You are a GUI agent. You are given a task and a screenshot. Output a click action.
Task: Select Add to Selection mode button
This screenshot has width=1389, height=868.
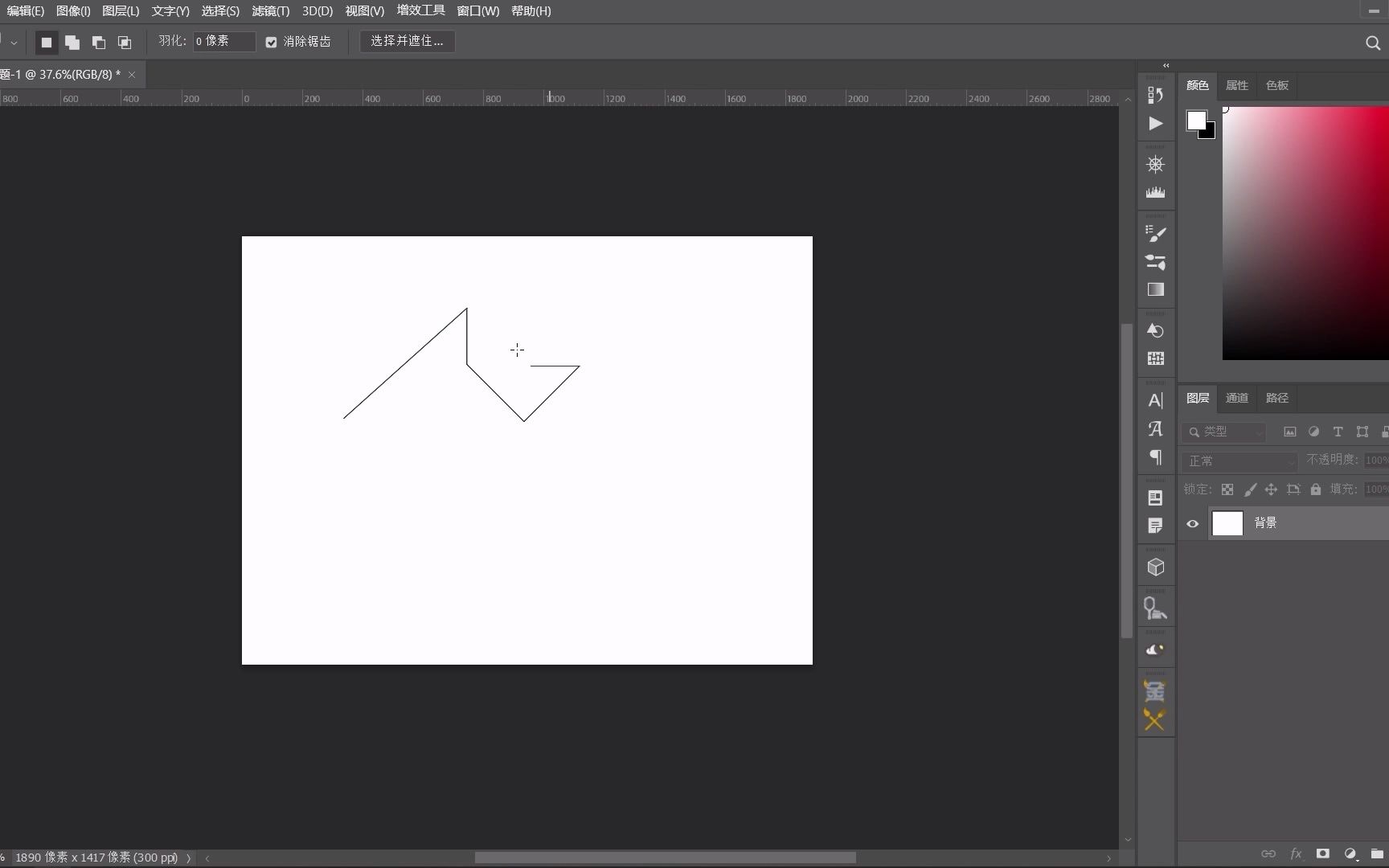(72, 42)
